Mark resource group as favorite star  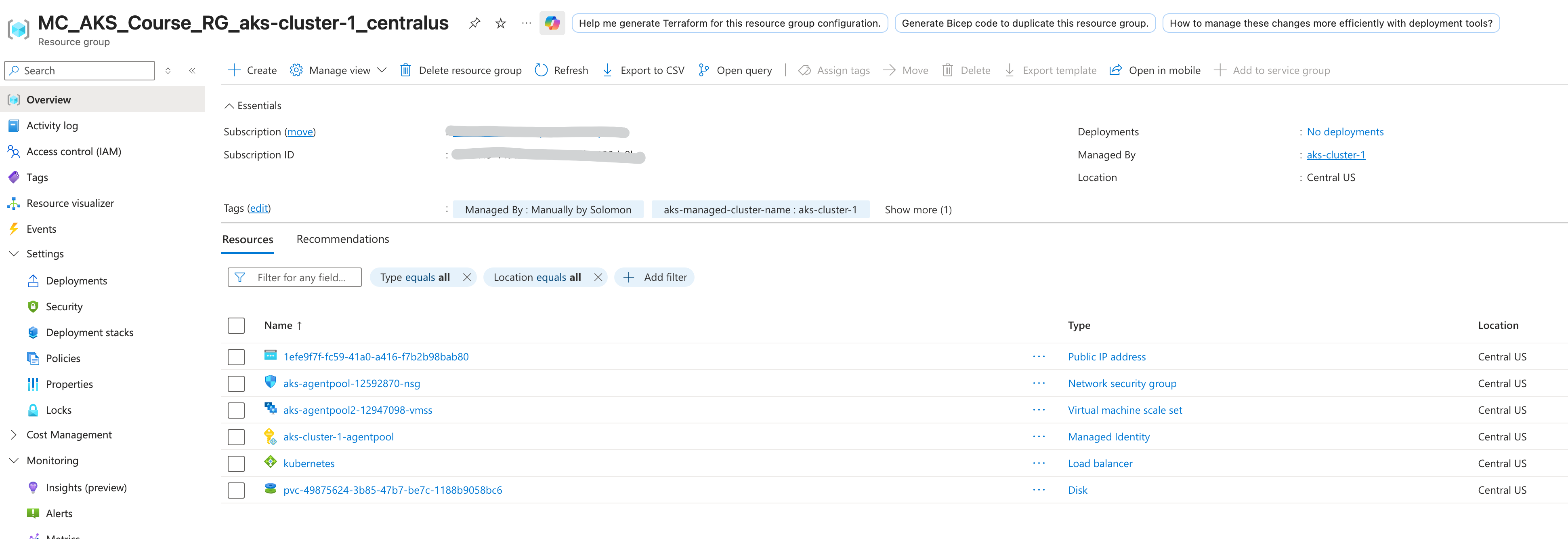(x=500, y=23)
